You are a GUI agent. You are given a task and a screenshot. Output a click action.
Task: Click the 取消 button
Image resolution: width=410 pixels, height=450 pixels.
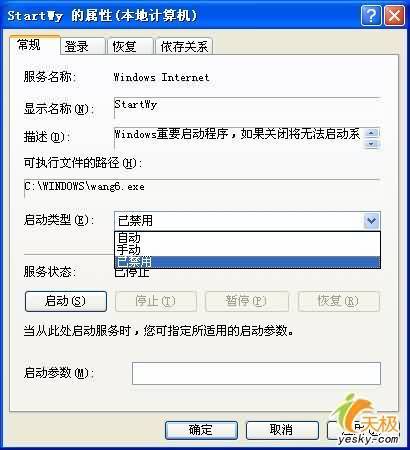pos(282,430)
